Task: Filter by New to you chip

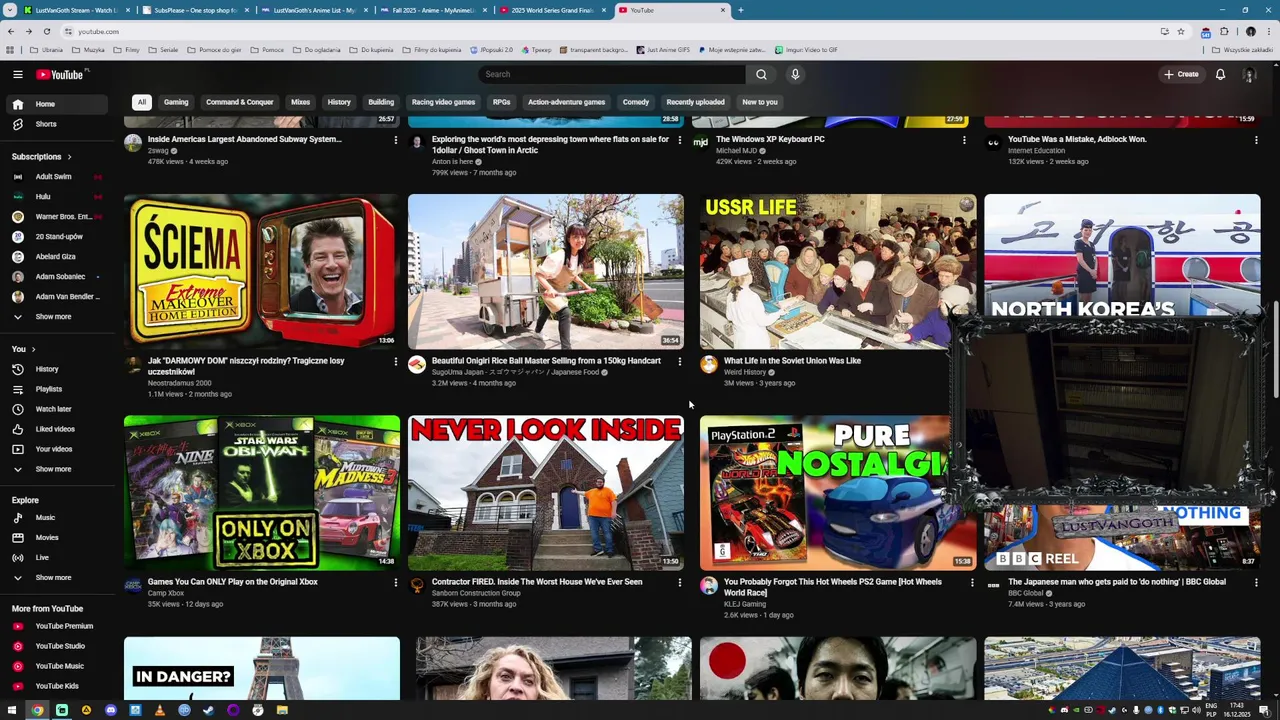Action: 760,102
